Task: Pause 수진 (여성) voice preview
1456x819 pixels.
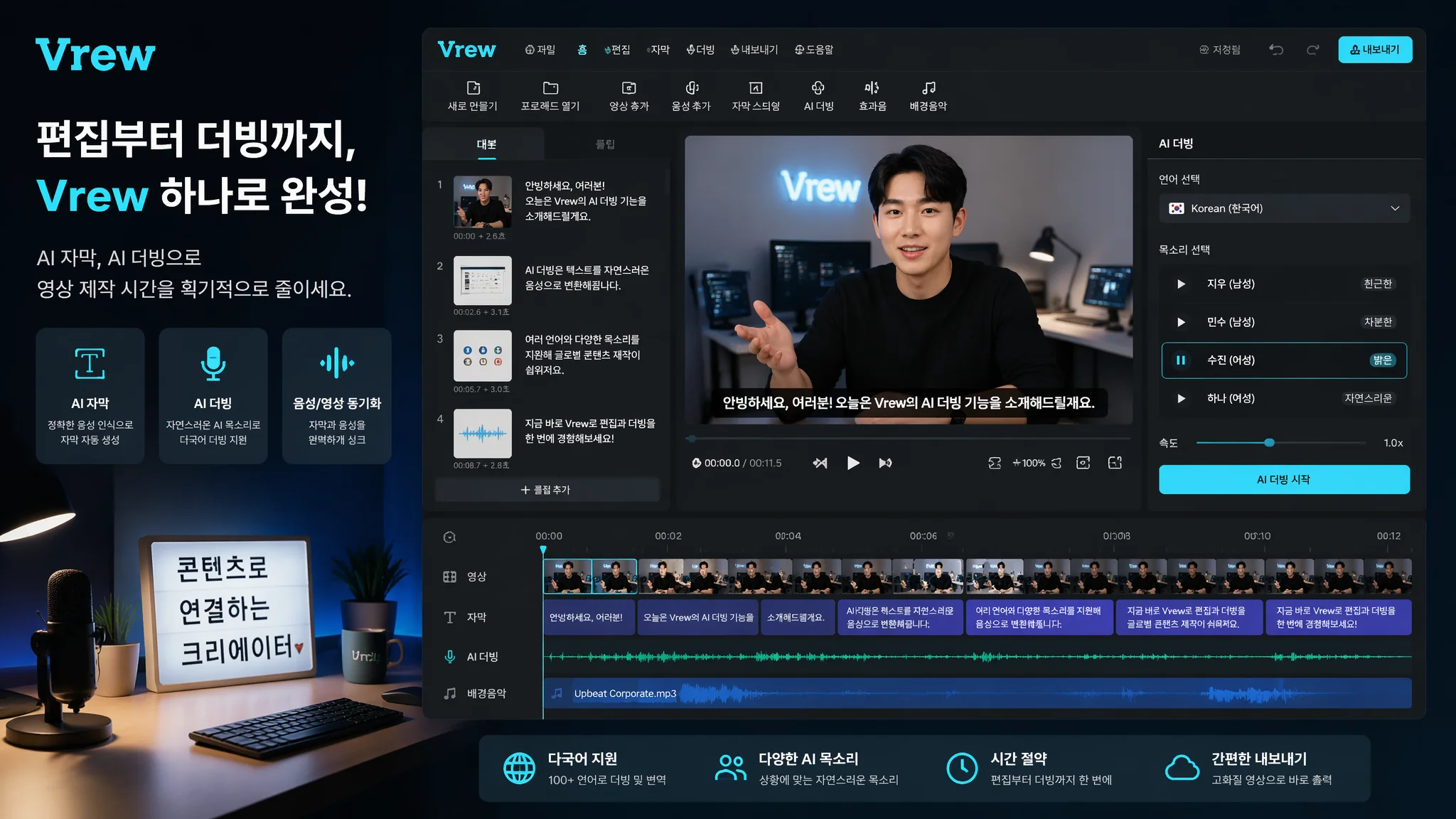Action: pos(1181,360)
